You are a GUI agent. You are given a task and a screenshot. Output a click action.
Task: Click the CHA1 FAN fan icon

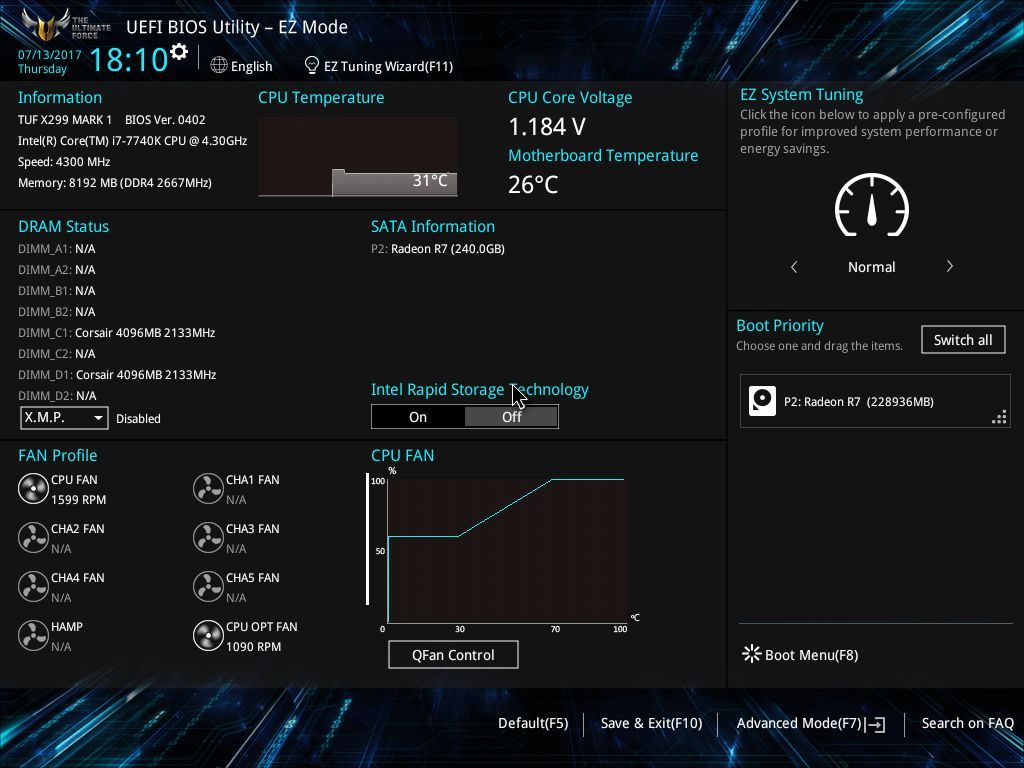(x=208, y=488)
